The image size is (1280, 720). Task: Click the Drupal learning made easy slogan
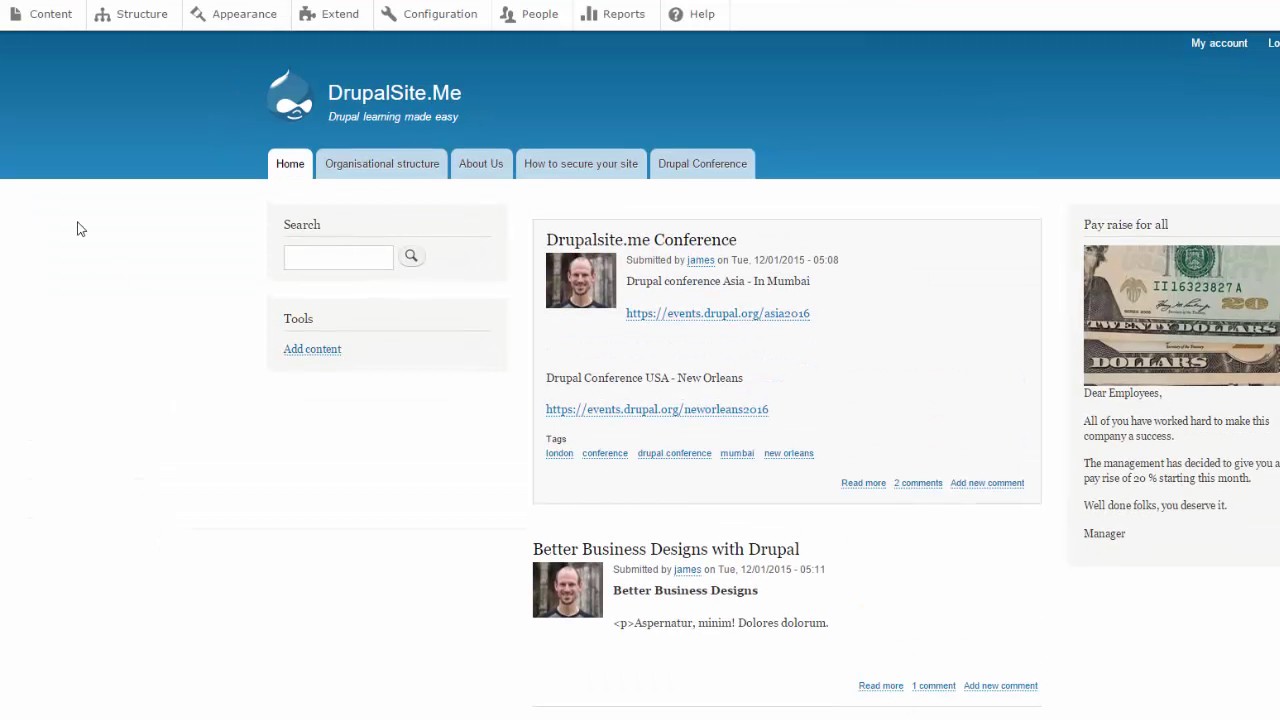pyautogui.click(x=393, y=117)
